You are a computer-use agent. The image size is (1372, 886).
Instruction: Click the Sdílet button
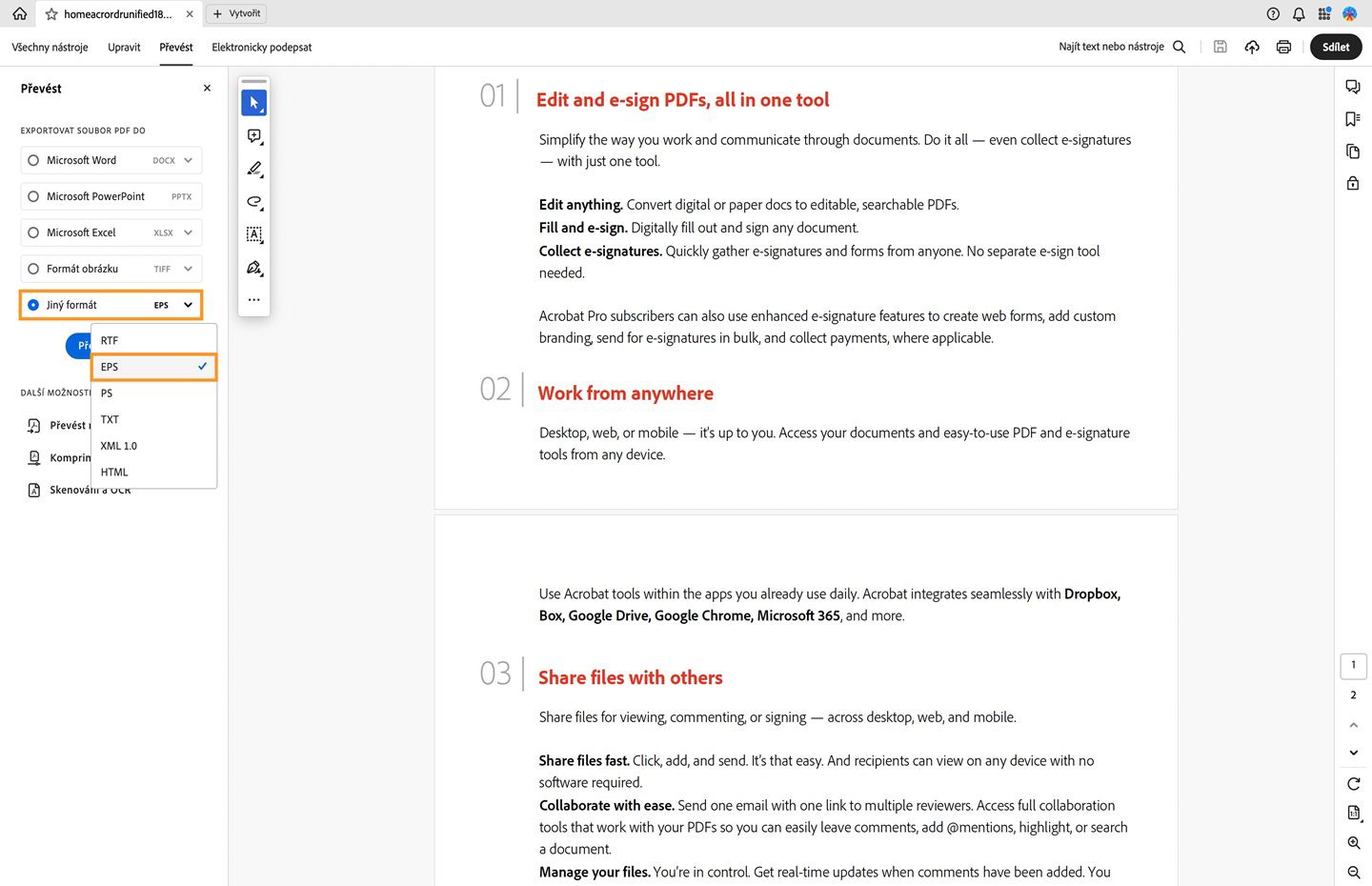(1335, 46)
